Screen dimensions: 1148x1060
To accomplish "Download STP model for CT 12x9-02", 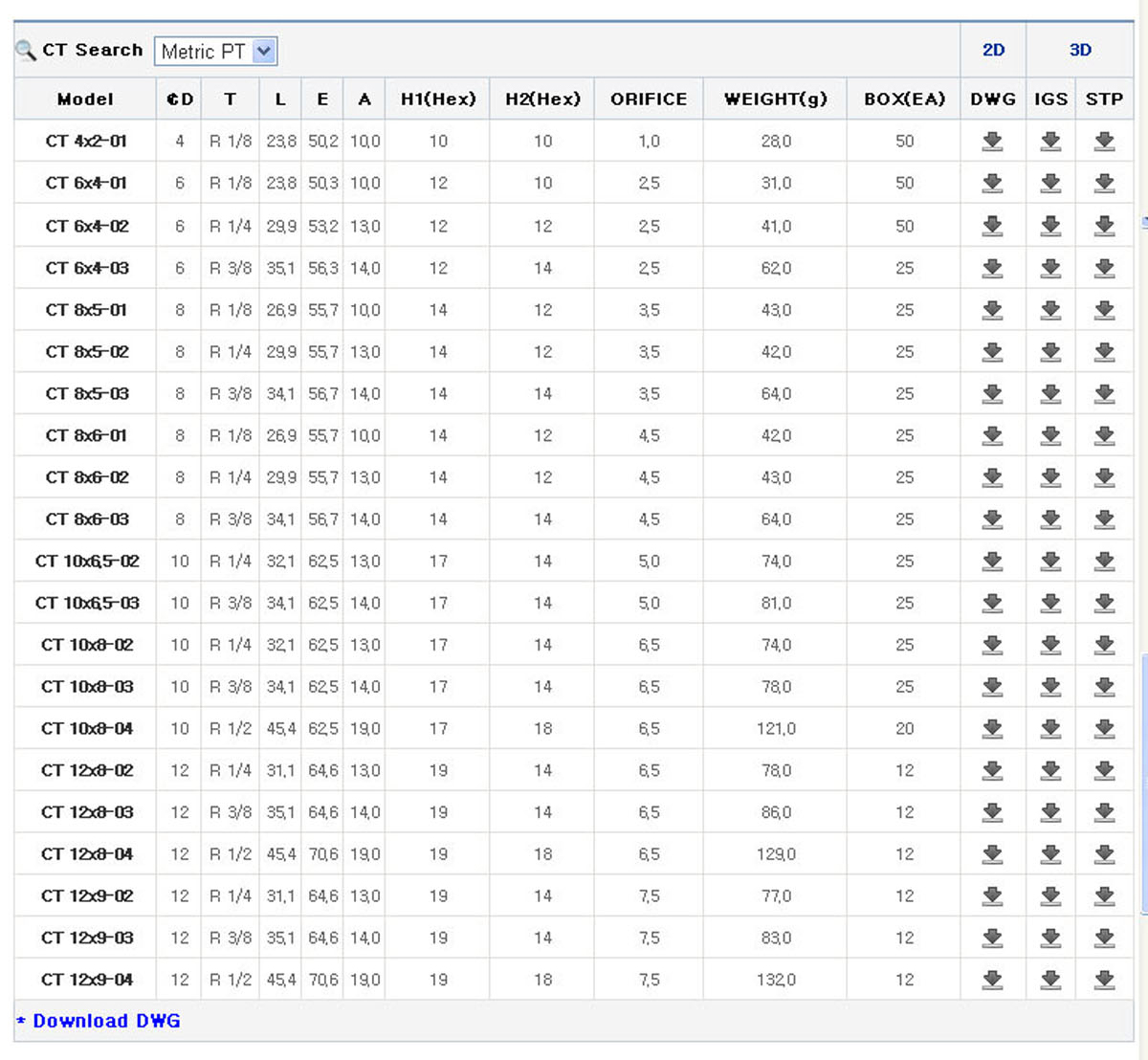I will tap(1104, 896).
